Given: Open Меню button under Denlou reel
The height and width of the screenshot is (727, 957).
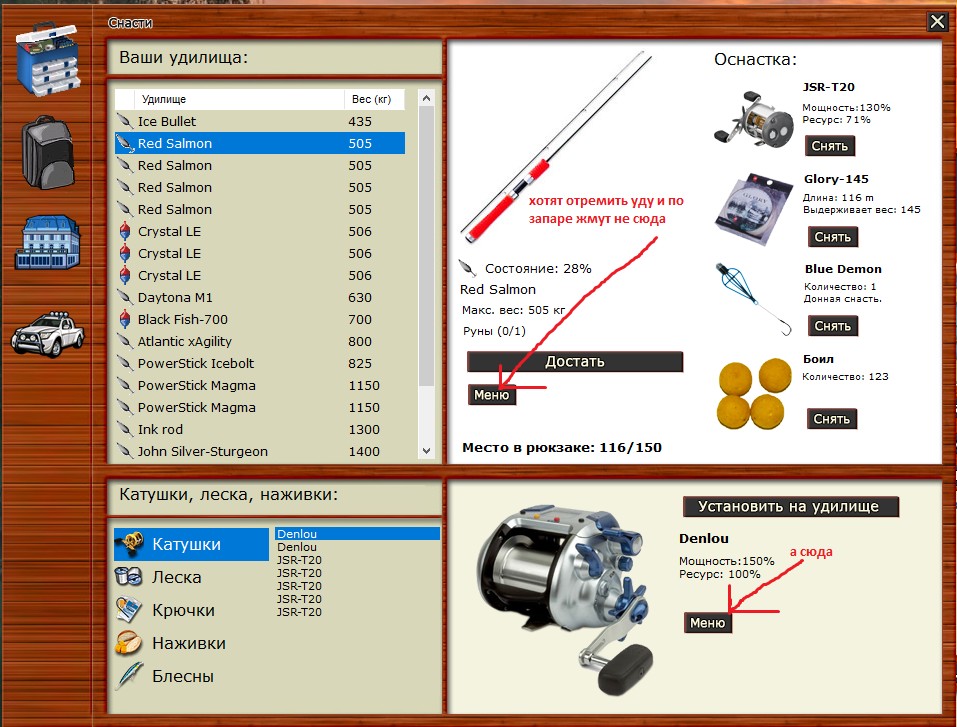Looking at the screenshot, I should (x=707, y=622).
